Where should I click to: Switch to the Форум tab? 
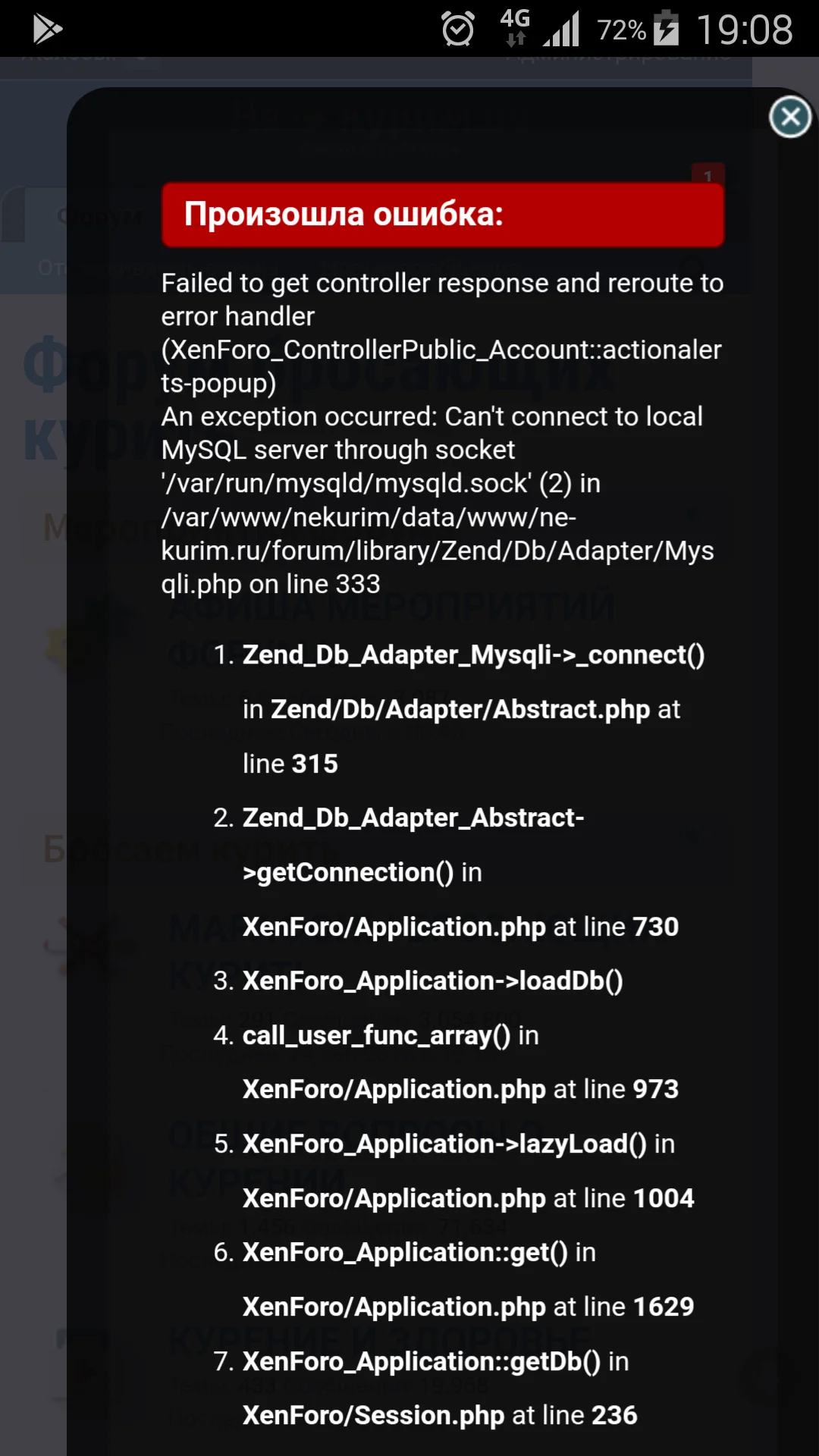pos(99,216)
